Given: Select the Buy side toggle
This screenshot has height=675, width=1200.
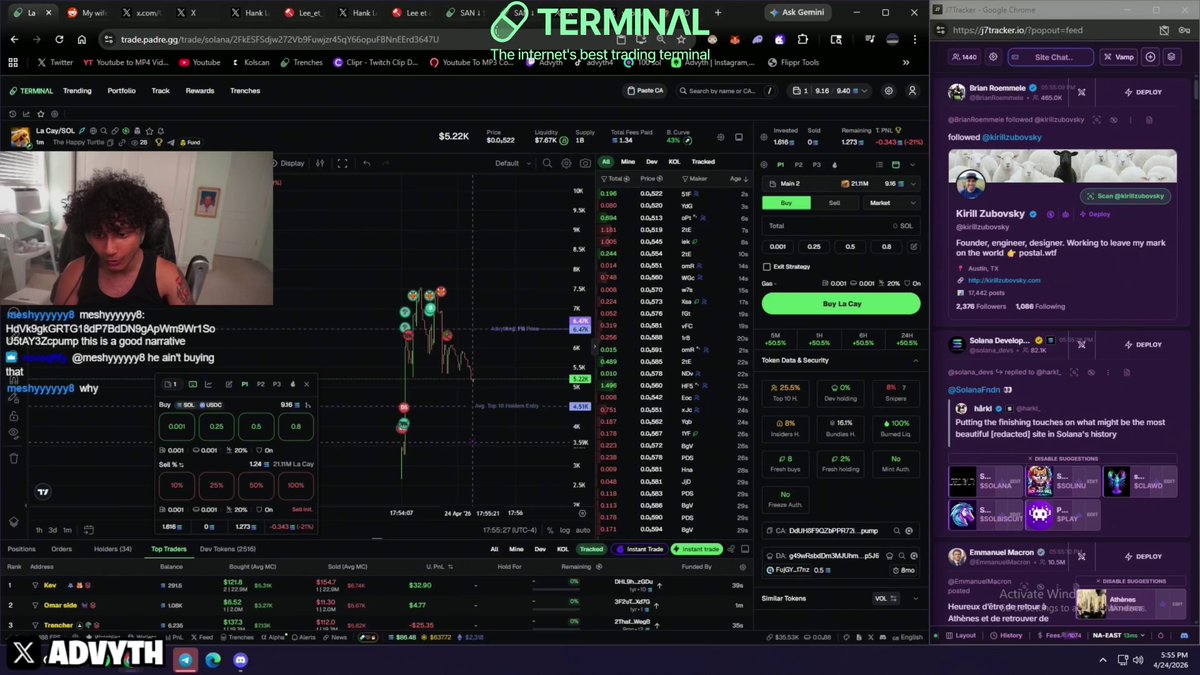Looking at the screenshot, I should [x=786, y=202].
